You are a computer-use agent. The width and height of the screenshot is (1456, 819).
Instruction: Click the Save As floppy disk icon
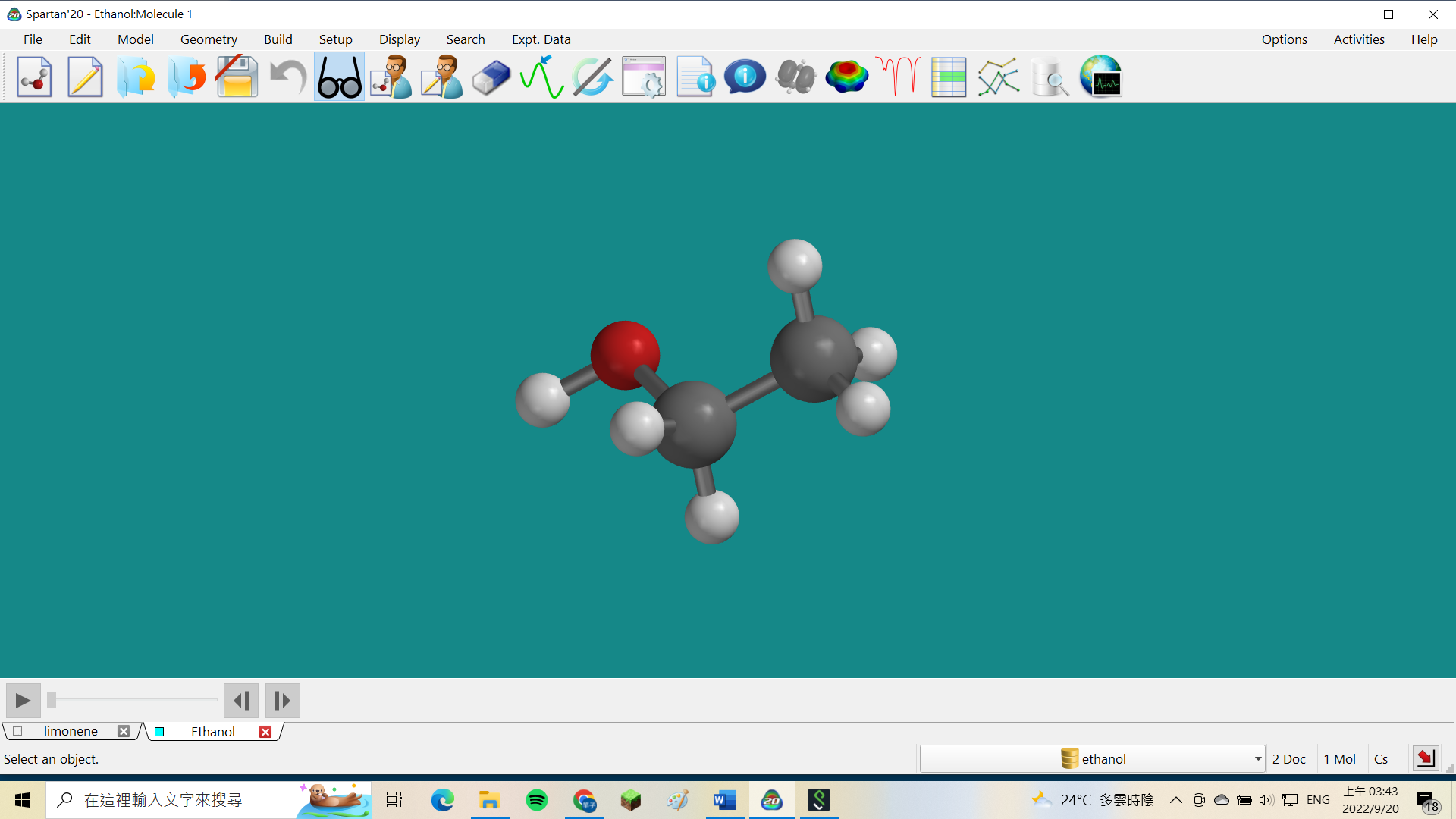click(237, 77)
